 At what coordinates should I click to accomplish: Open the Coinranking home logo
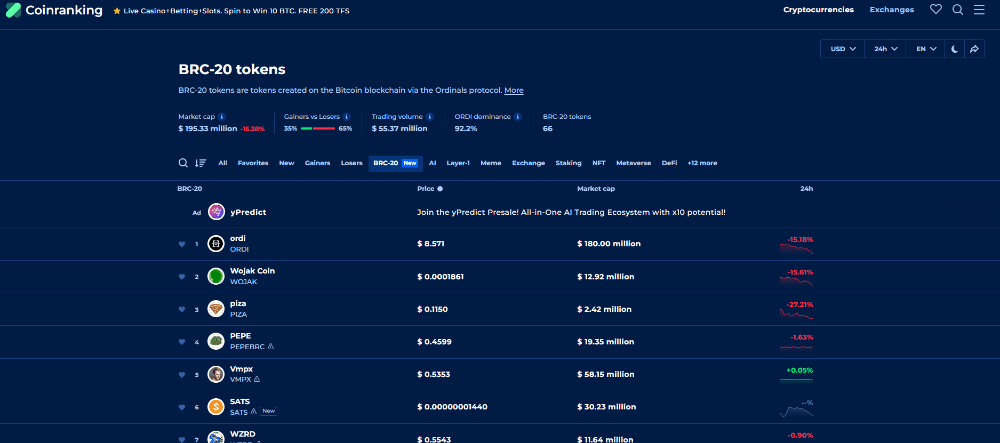54,10
